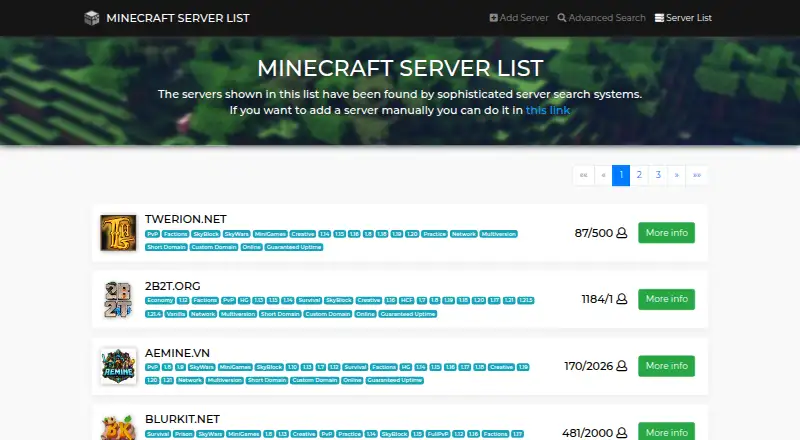Image resolution: width=800 pixels, height=440 pixels.
Task: Select the Custom Domain tag on AEMINE.VN
Action: pyautogui.click(x=315, y=380)
